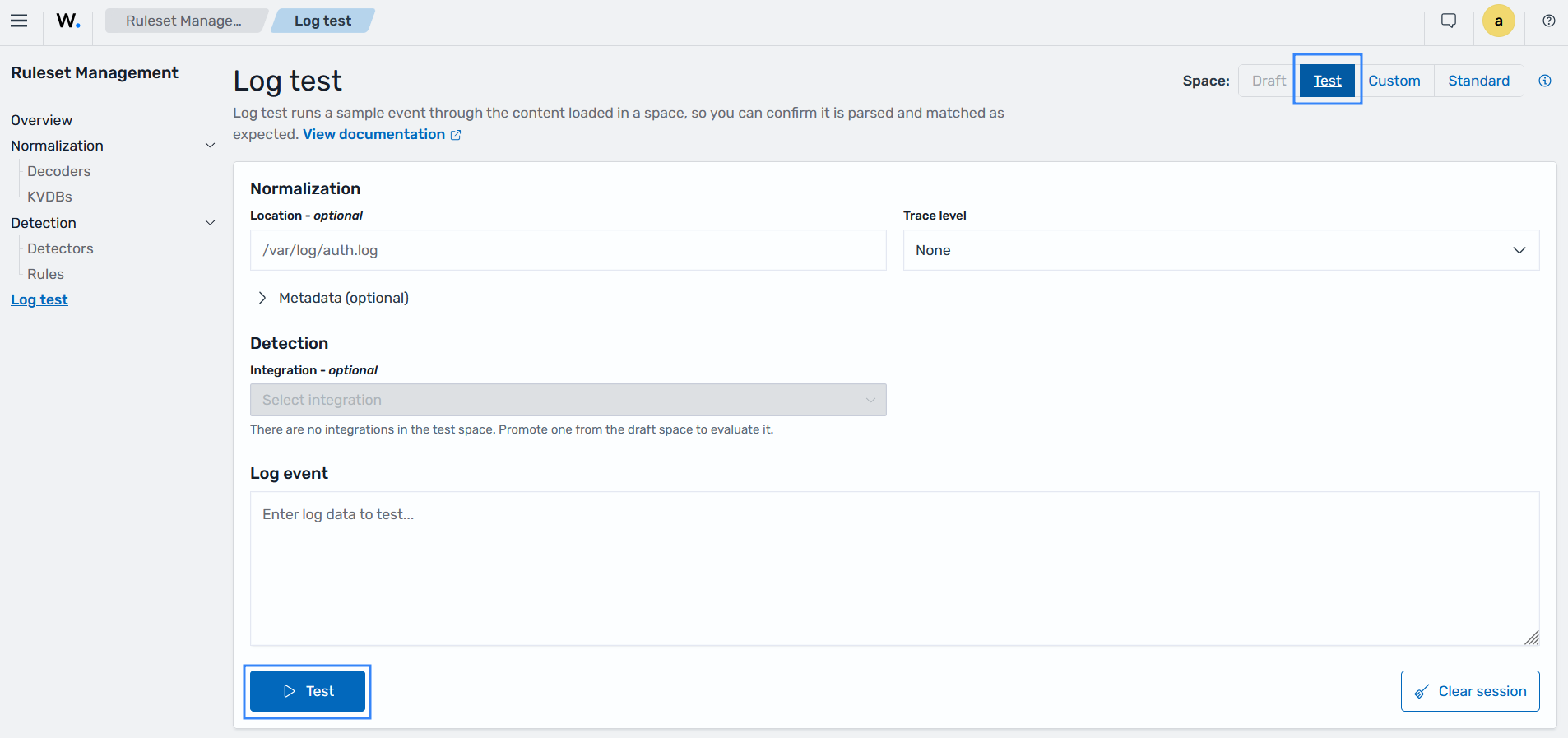This screenshot has height=738, width=1568.
Task: Open the View documentation link
Action: click(382, 134)
